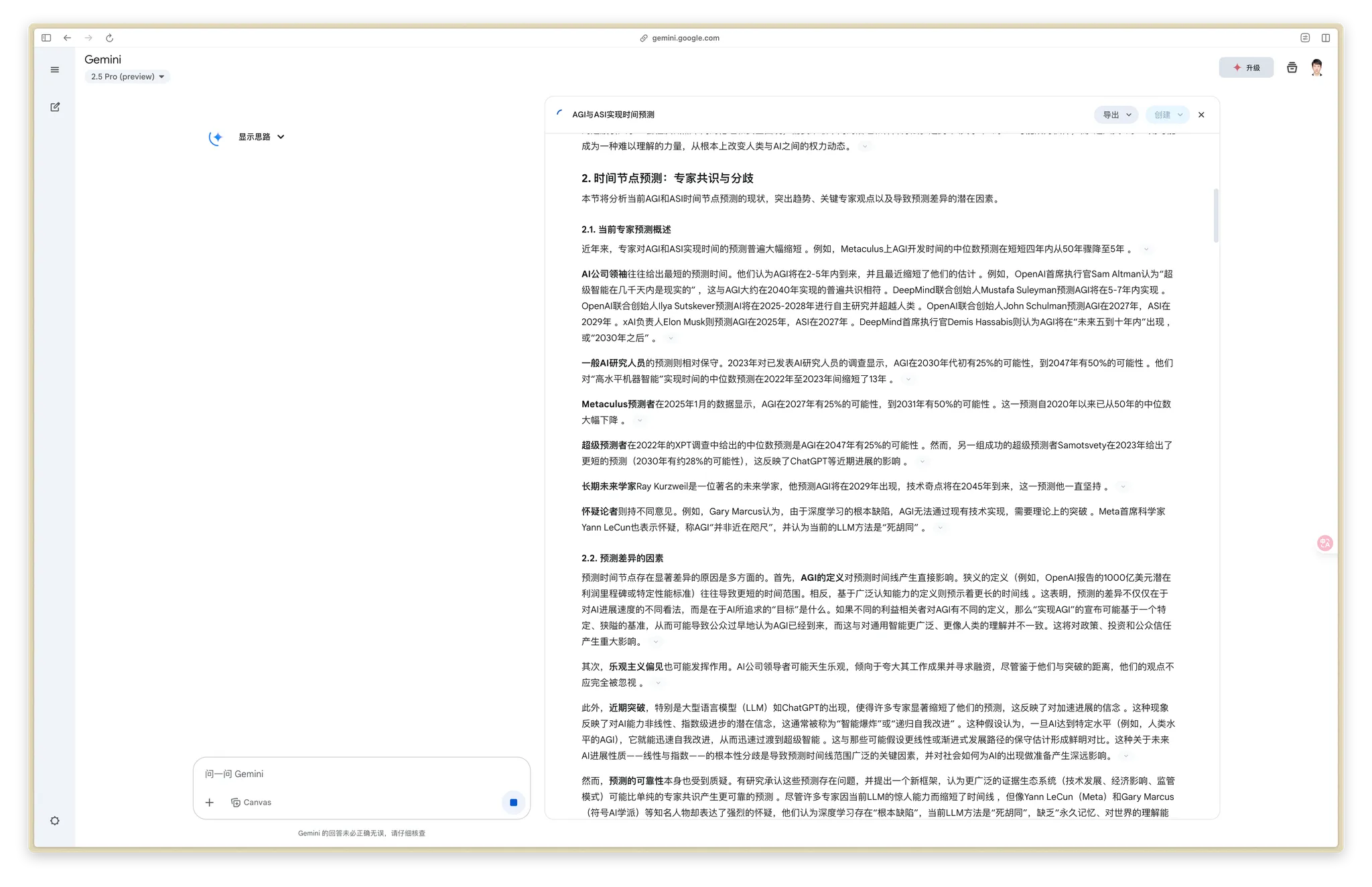Expand the 显示思路 thinking chevron
1372x887 pixels.
pos(281,137)
